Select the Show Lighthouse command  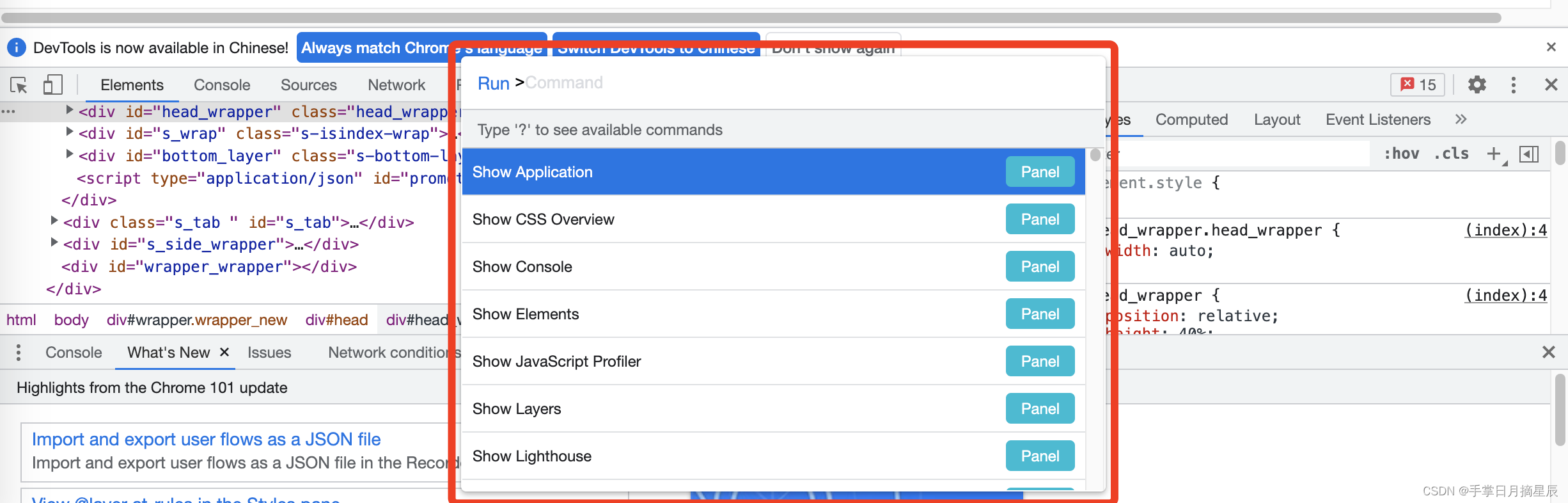pyautogui.click(x=773, y=456)
